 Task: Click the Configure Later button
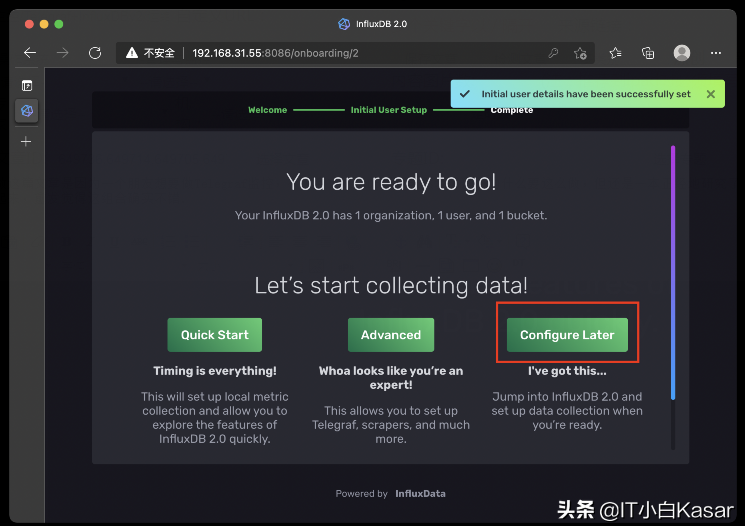tap(567, 335)
